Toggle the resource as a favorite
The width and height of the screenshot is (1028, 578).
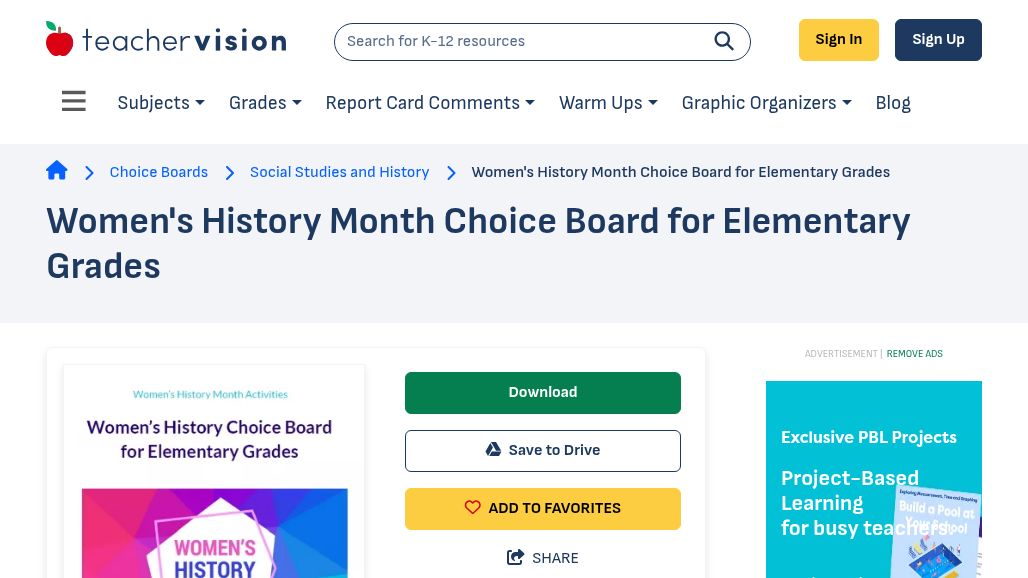[542, 508]
